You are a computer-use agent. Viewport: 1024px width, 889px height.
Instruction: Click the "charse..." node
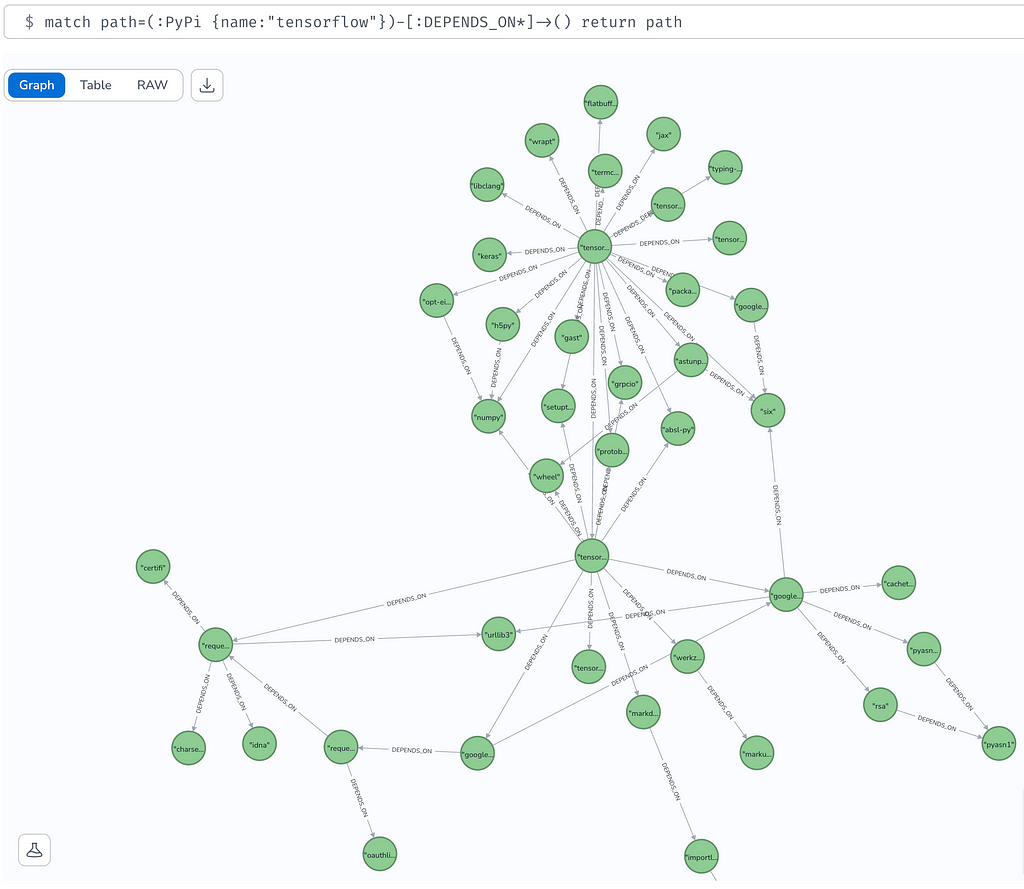click(x=189, y=748)
